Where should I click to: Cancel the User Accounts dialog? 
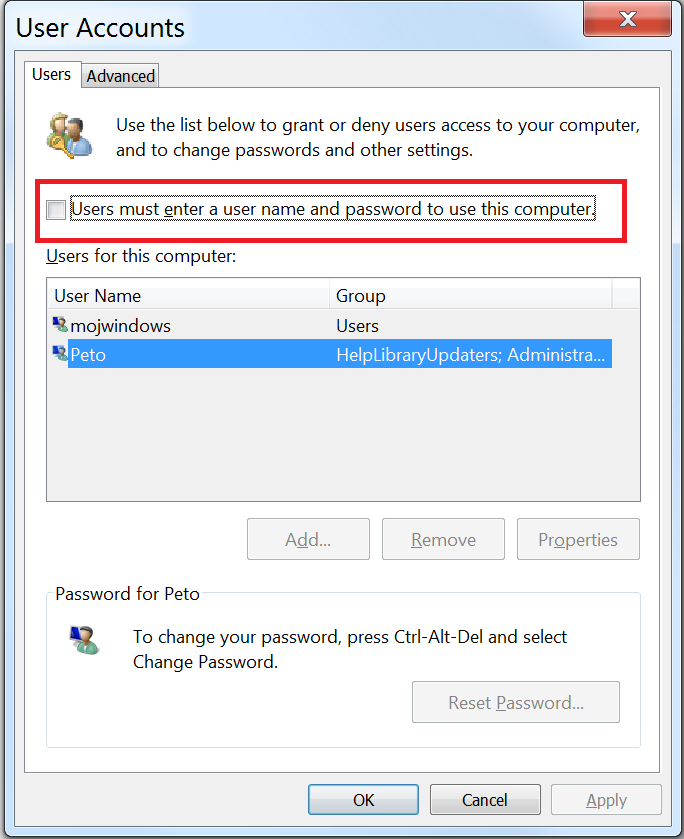point(485,799)
